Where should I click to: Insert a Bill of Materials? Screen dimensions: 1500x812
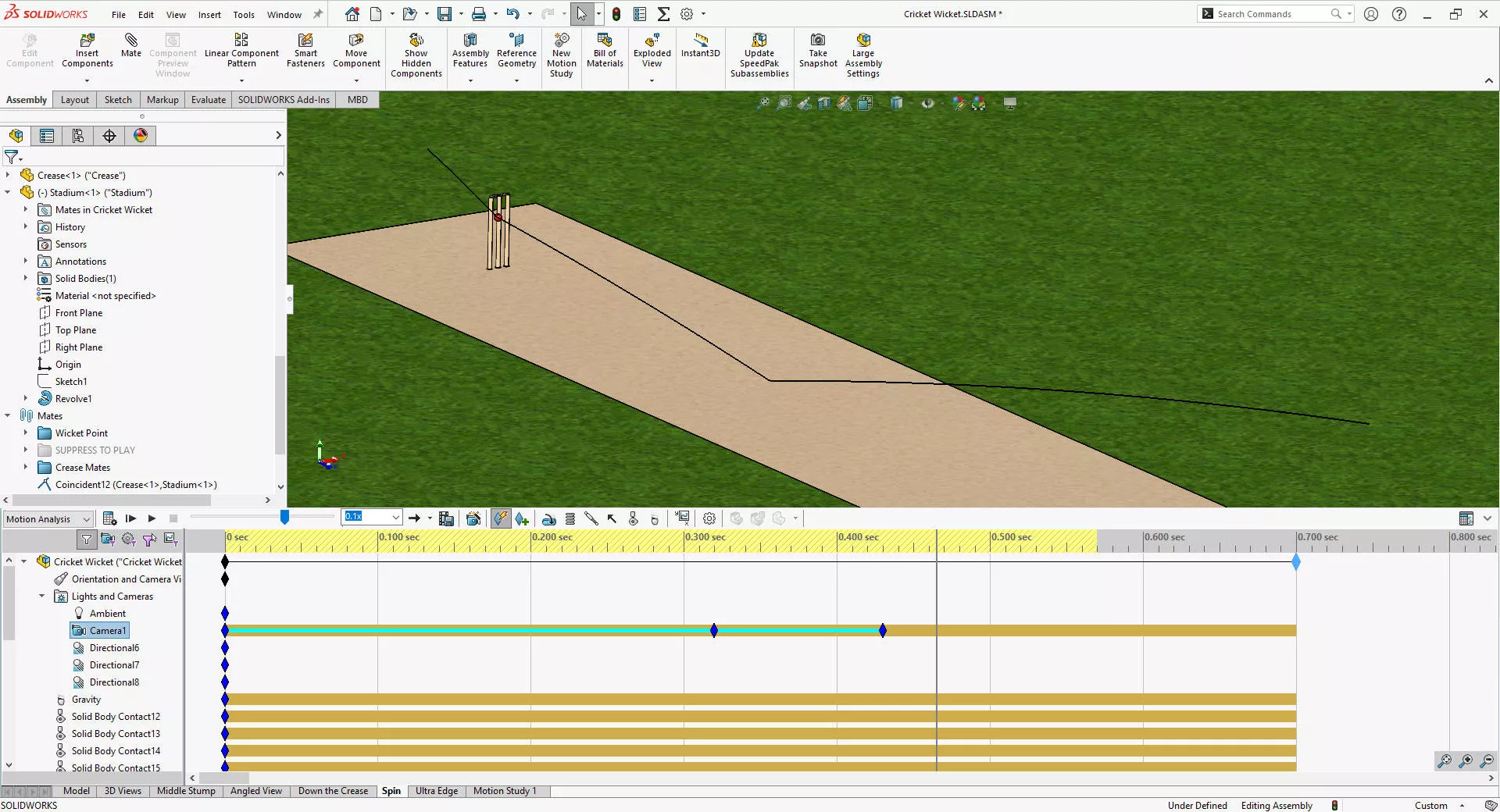pos(604,49)
